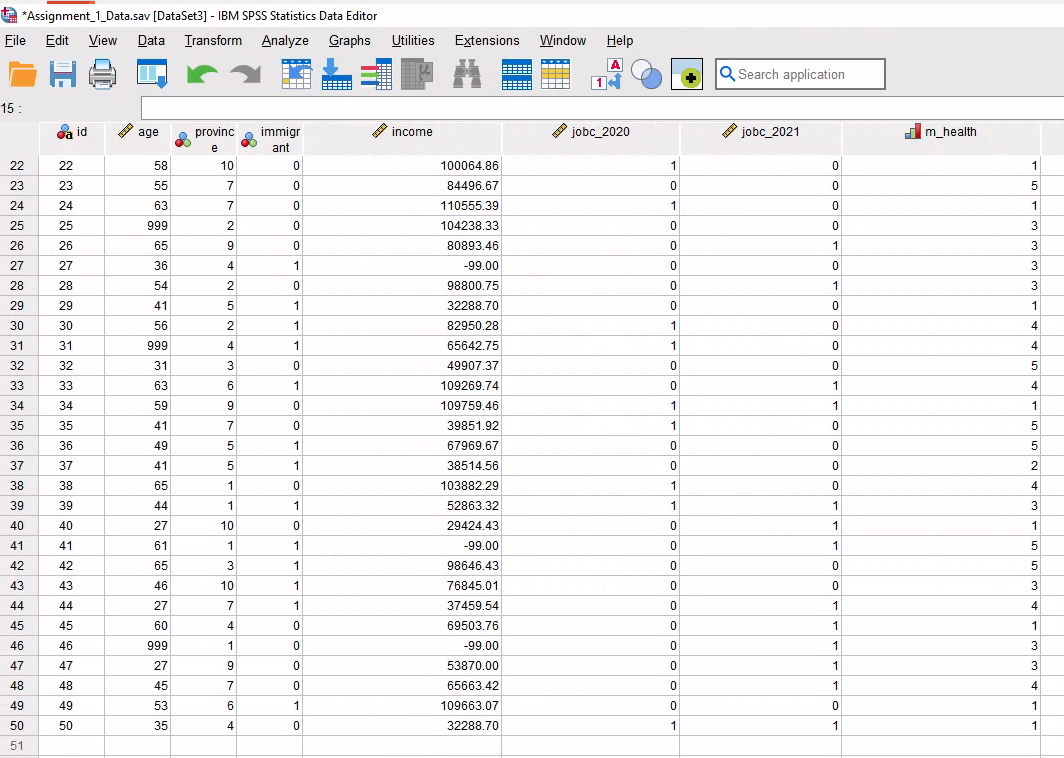Open the Transform menu
Viewport: 1064px width, 758px height.
tap(213, 41)
